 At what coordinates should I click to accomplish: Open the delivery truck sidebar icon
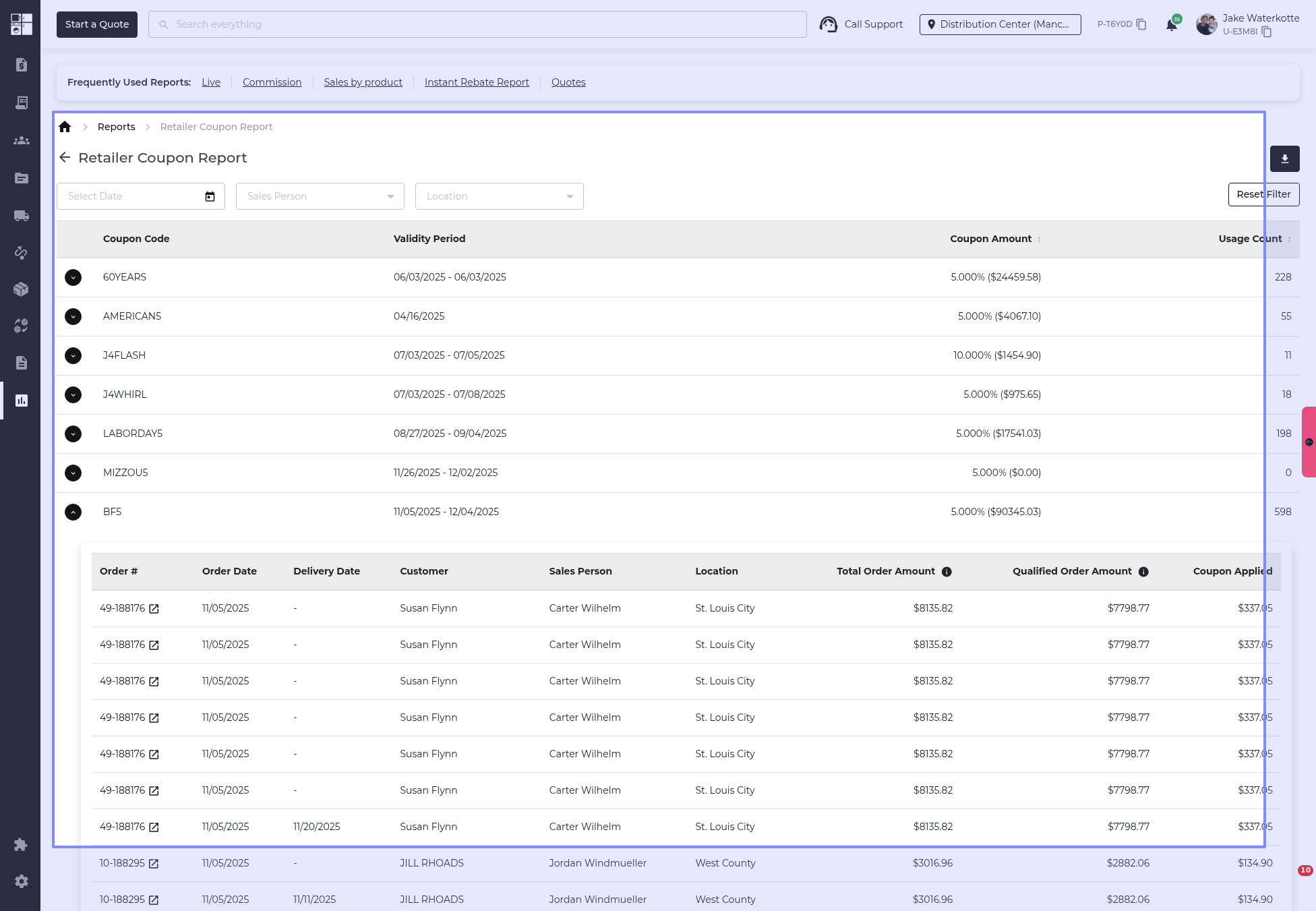22,216
